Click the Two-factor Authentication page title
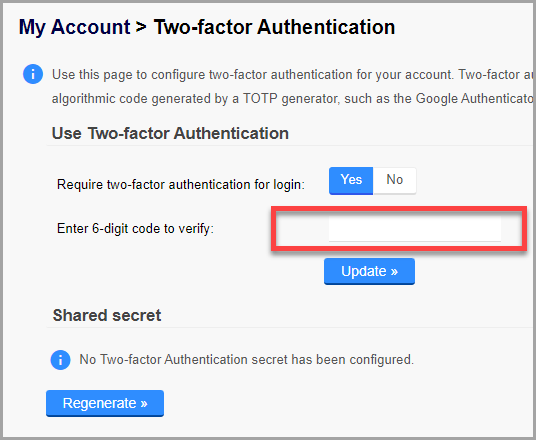Screen dimensions: 536x440 point(274,27)
